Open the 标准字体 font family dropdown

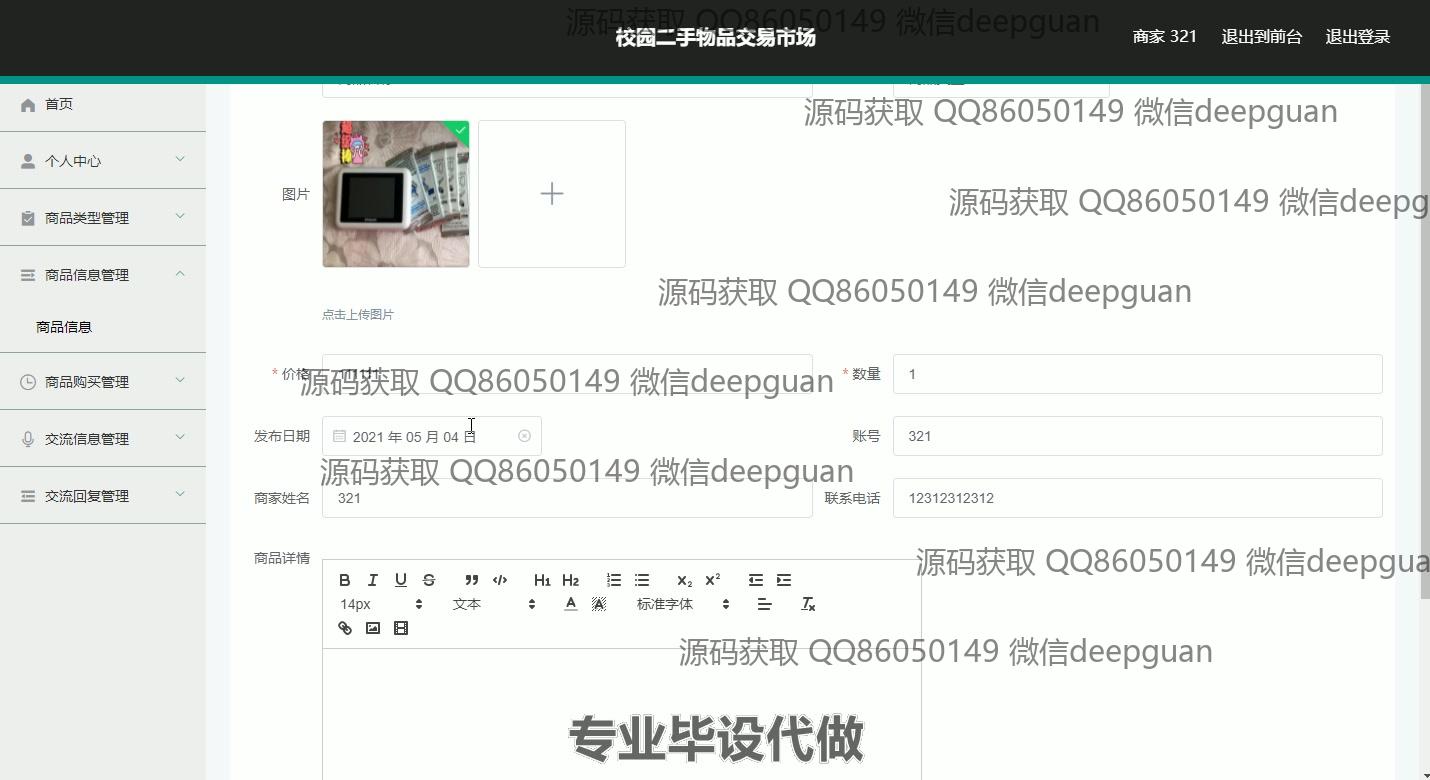pos(683,604)
